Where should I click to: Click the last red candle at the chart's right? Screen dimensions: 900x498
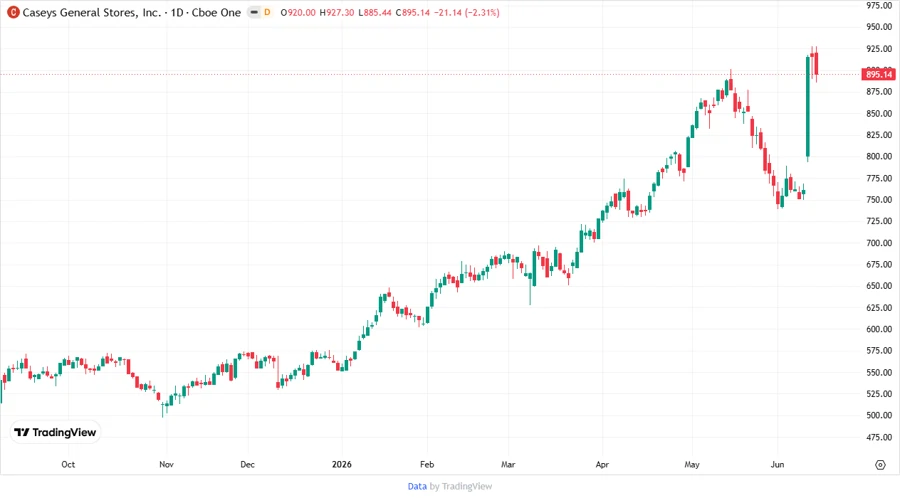(816, 64)
